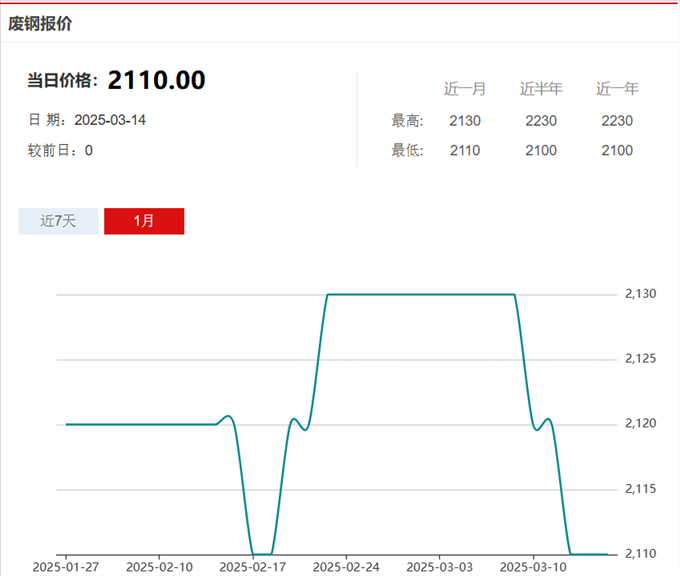Click the 2,120 y-axis label
Screen dimensions: 680x576
[641, 423]
